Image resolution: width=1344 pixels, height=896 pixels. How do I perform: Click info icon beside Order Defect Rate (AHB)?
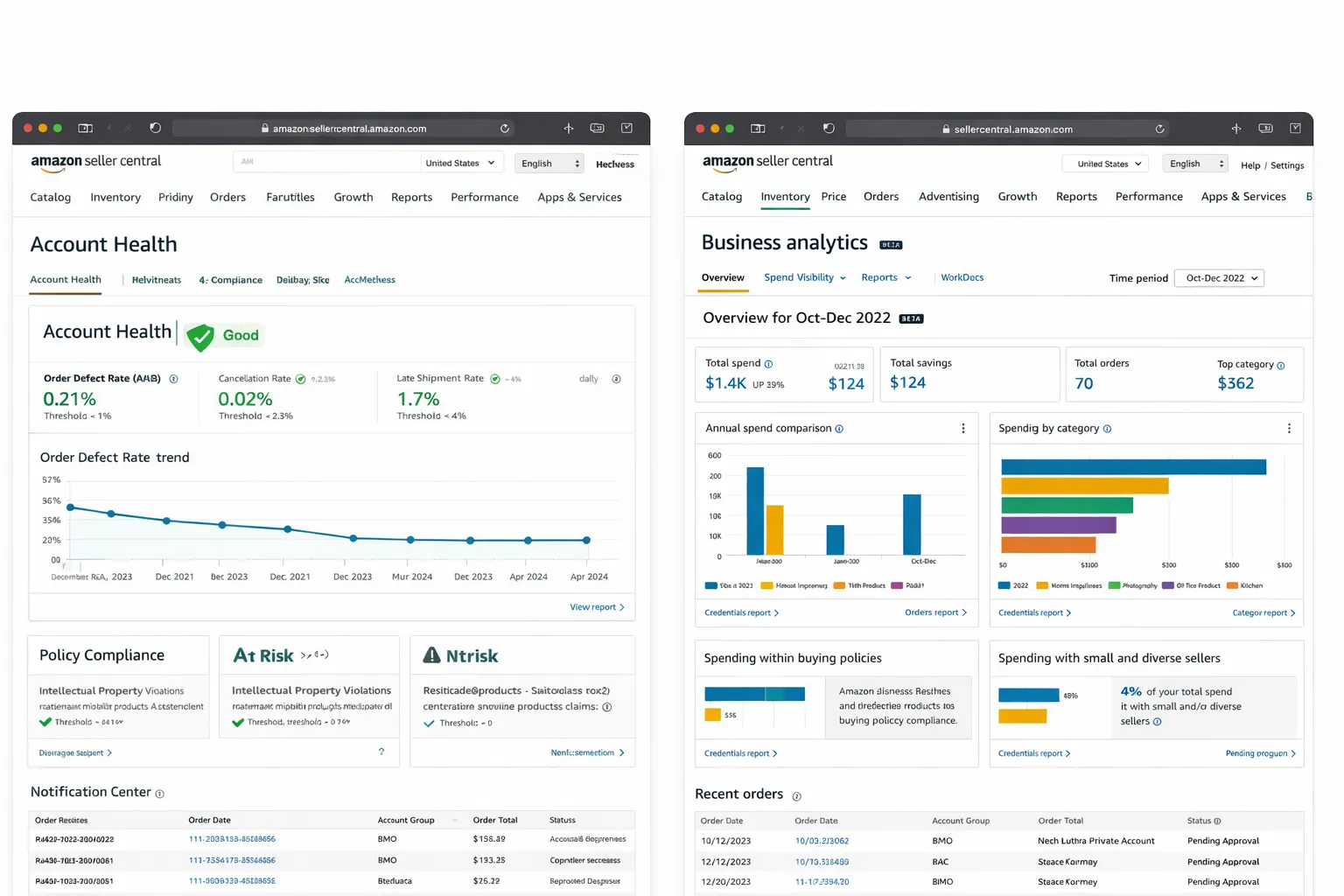[x=173, y=379]
